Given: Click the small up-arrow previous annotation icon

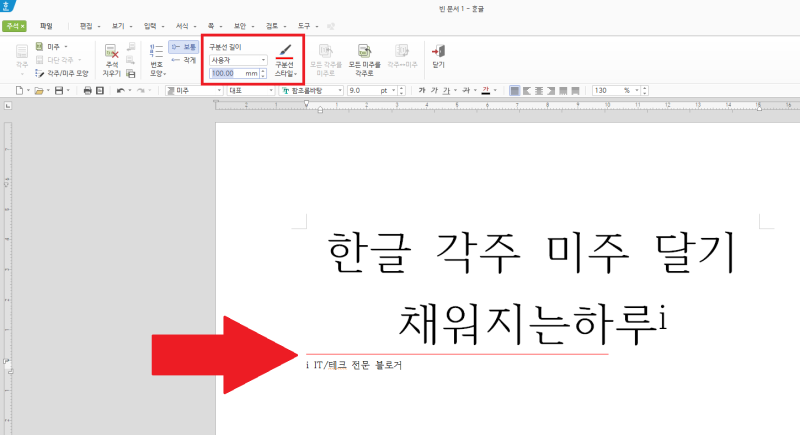Looking at the screenshot, I should coord(131,47).
